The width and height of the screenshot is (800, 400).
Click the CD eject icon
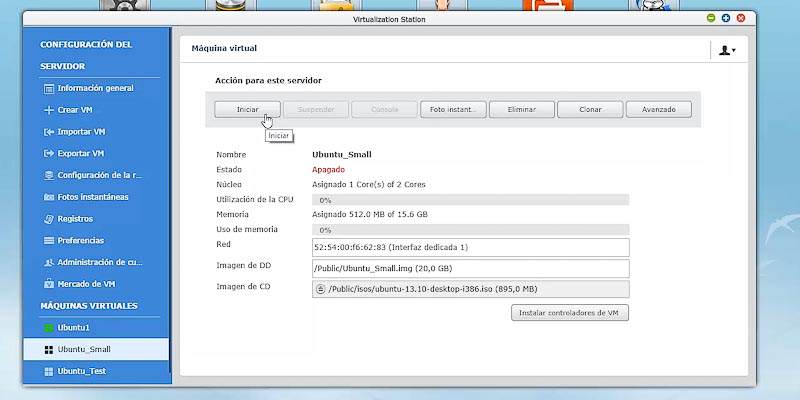tap(320, 289)
